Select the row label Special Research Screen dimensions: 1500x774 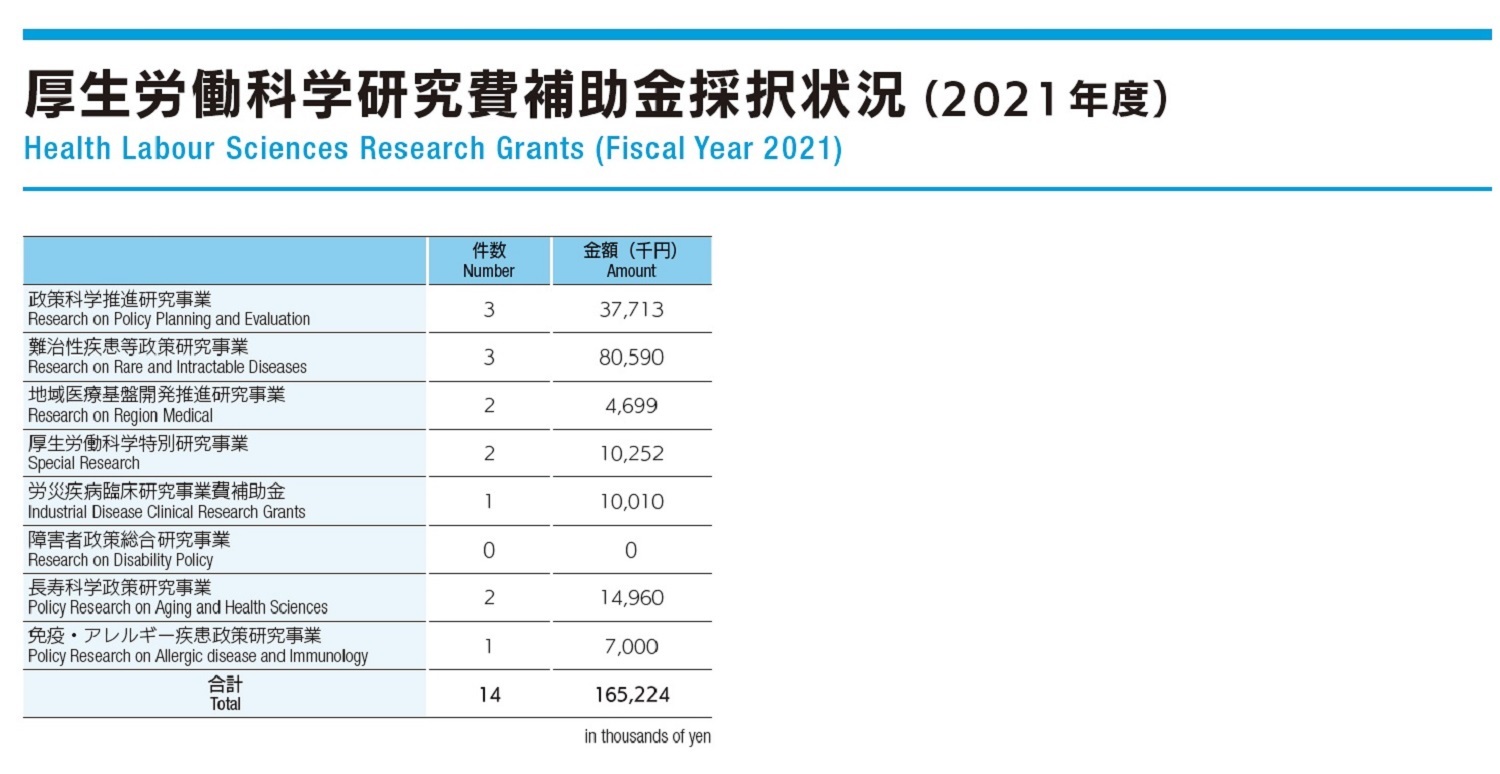click(x=84, y=464)
